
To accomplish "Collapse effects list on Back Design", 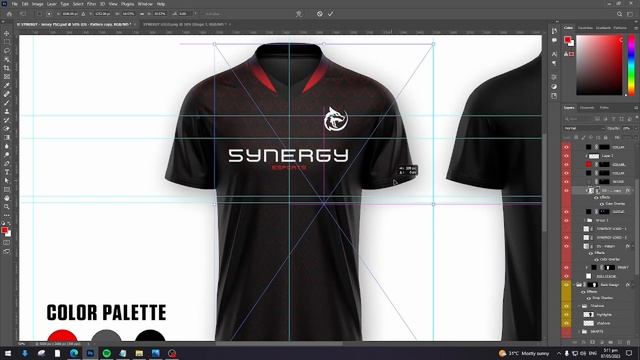I will point(634,284).
